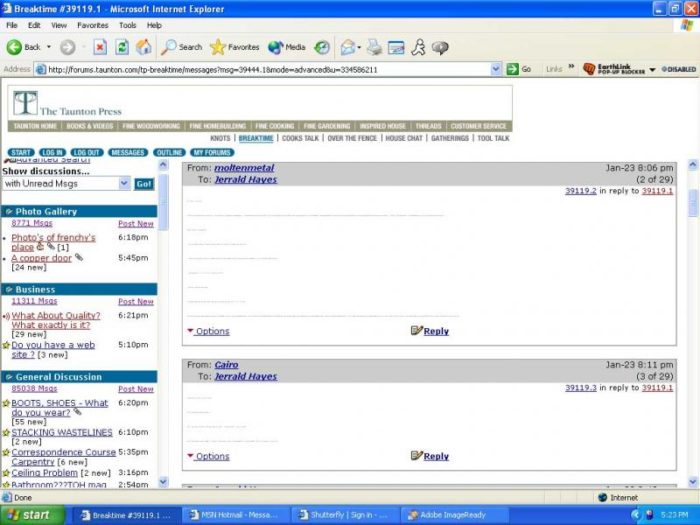Click the Media toolbar button
Viewport: 700px width, 525px height.
click(x=287, y=47)
